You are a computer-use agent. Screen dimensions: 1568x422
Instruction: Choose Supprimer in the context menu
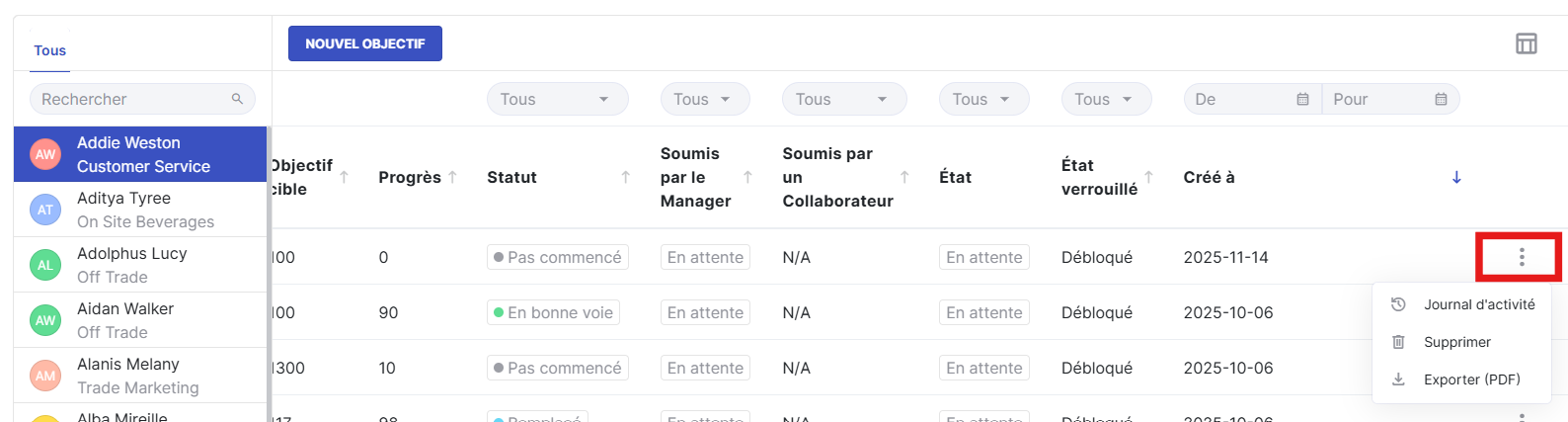pos(1456,342)
